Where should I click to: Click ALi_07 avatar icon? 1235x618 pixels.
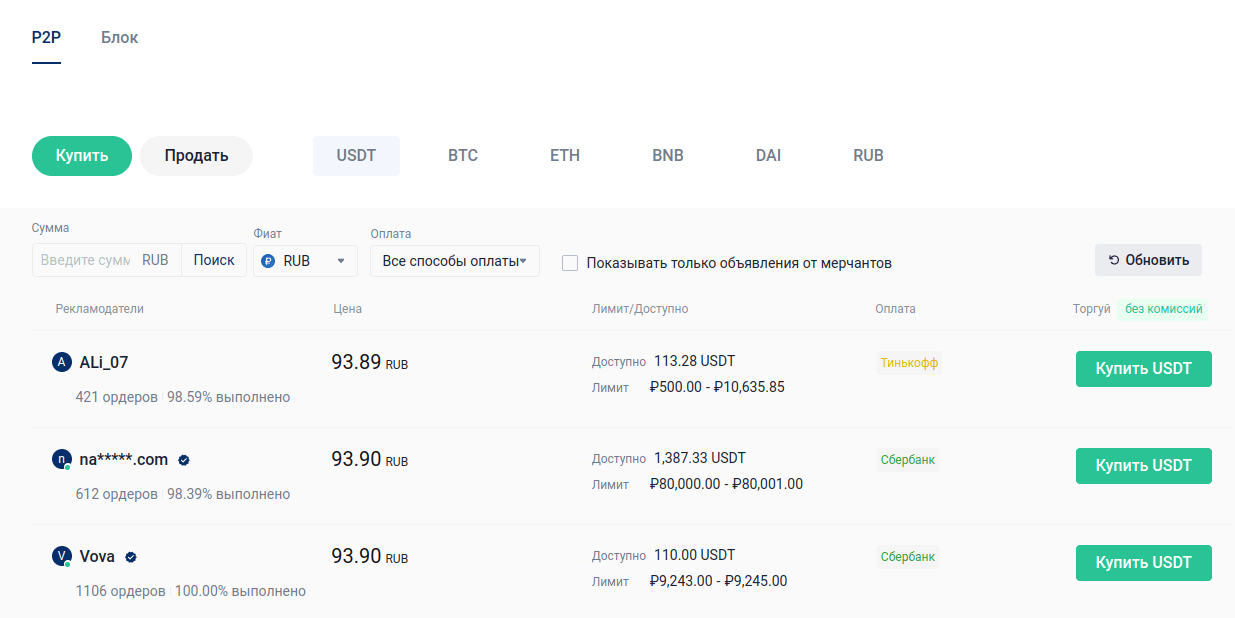pos(62,362)
